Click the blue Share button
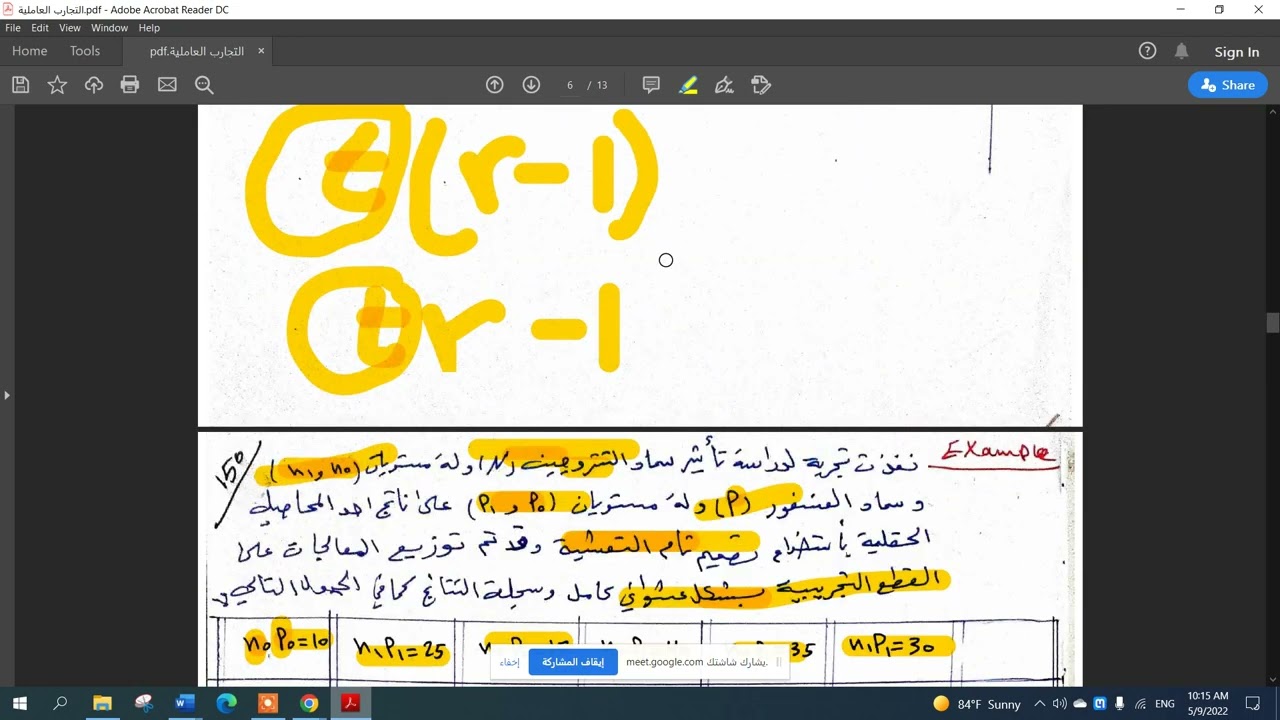 click(x=1228, y=85)
